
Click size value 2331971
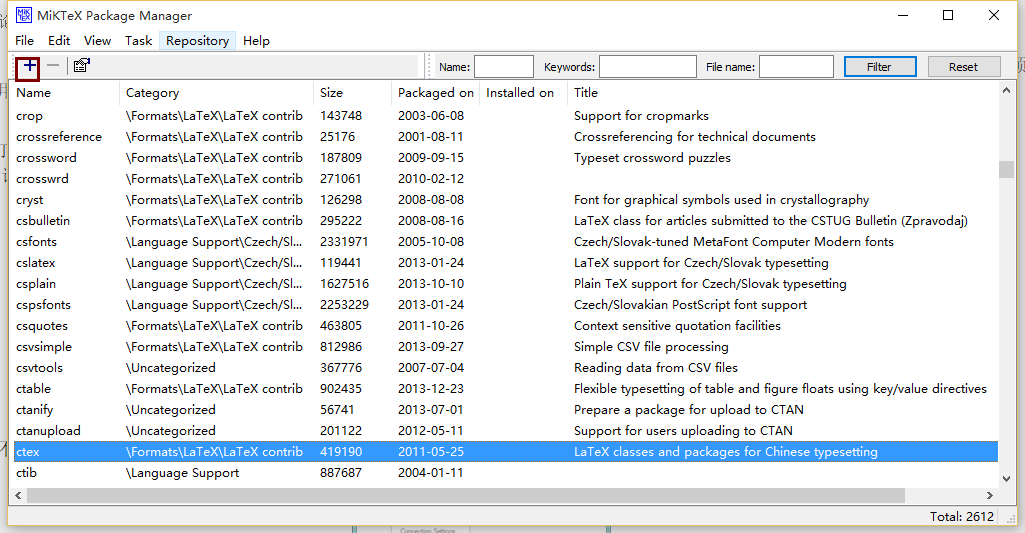pyautogui.click(x=344, y=241)
